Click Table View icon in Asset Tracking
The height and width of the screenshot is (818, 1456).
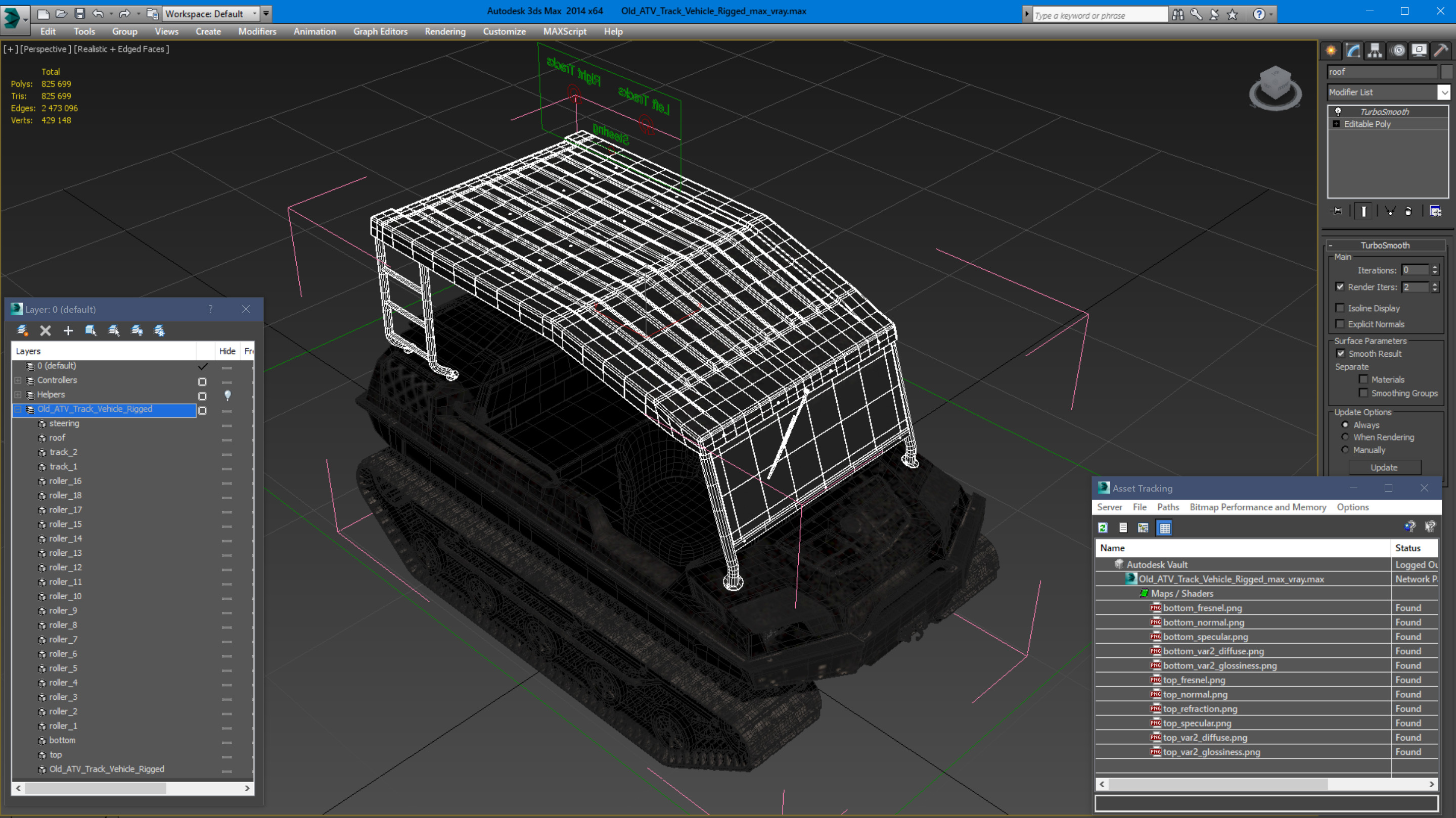click(x=1164, y=527)
